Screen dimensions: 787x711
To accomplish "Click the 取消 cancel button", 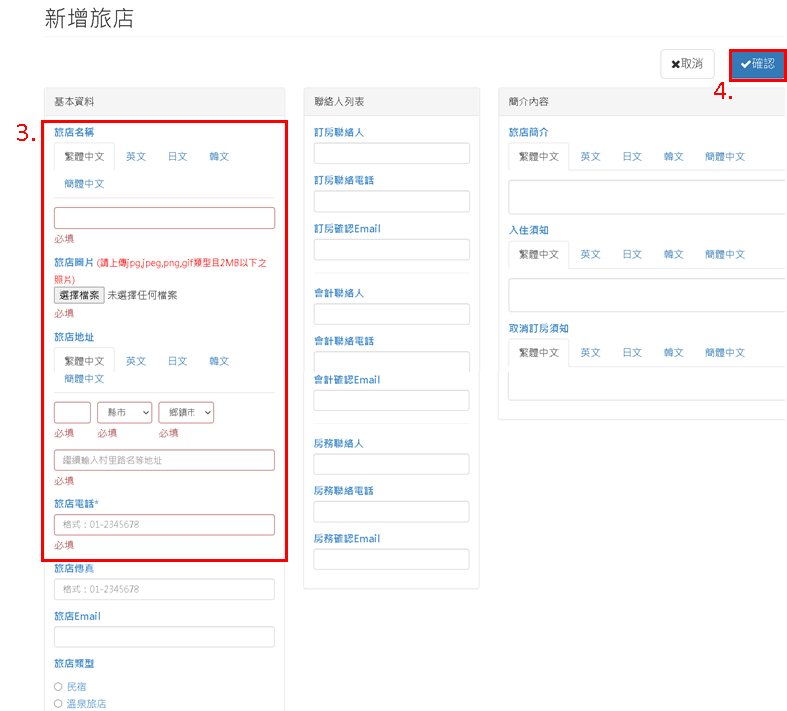I will point(687,64).
